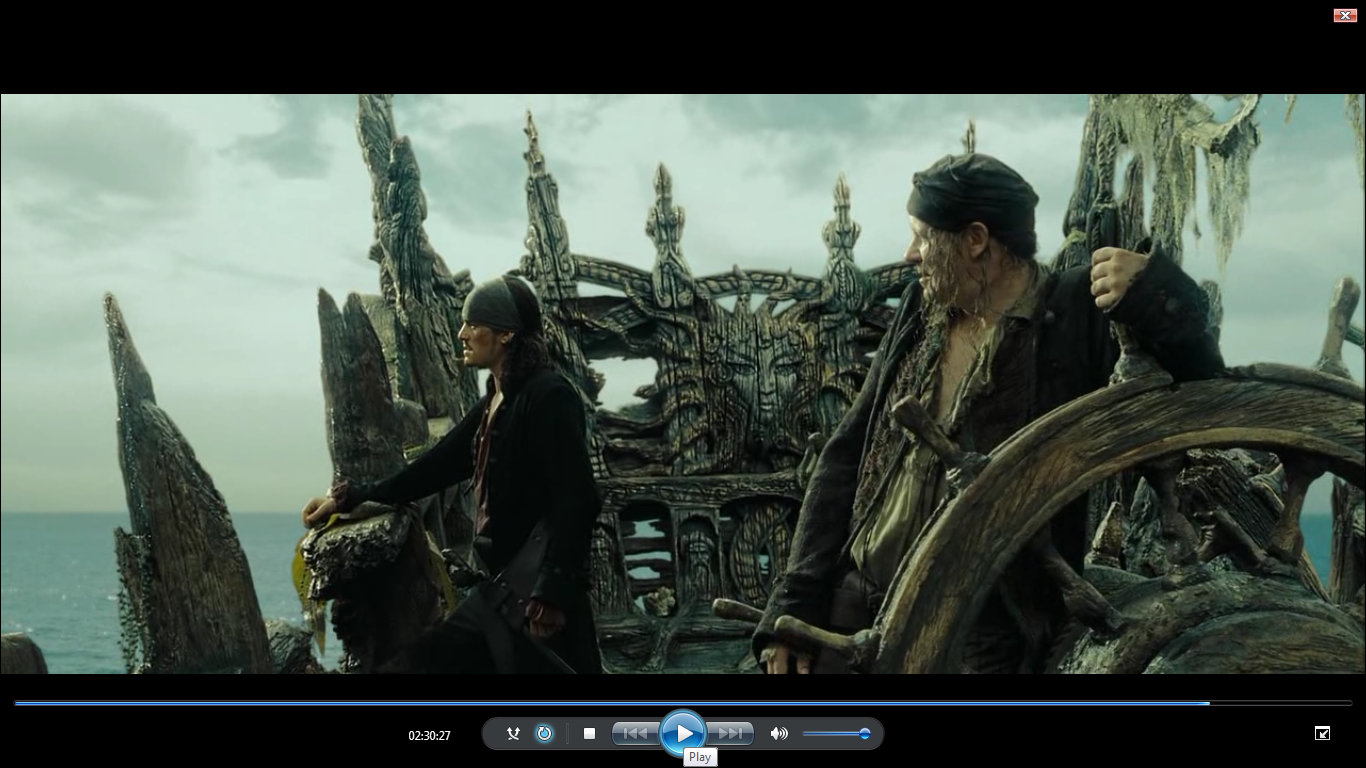Click the 02:30:27 elapsed time display
The width and height of the screenshot is (1366, 768).
tap(429, 736)
